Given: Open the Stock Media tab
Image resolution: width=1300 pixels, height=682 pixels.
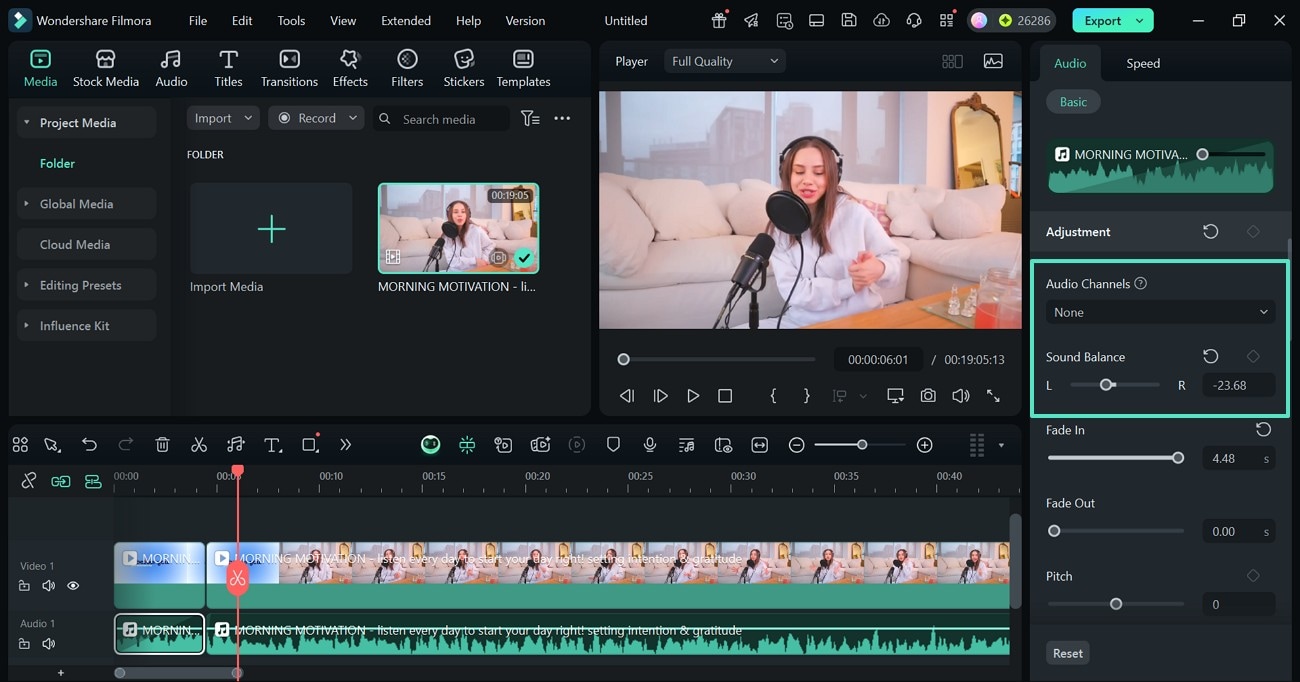Looking at the screenshot, I should click(x=105, y=68).
